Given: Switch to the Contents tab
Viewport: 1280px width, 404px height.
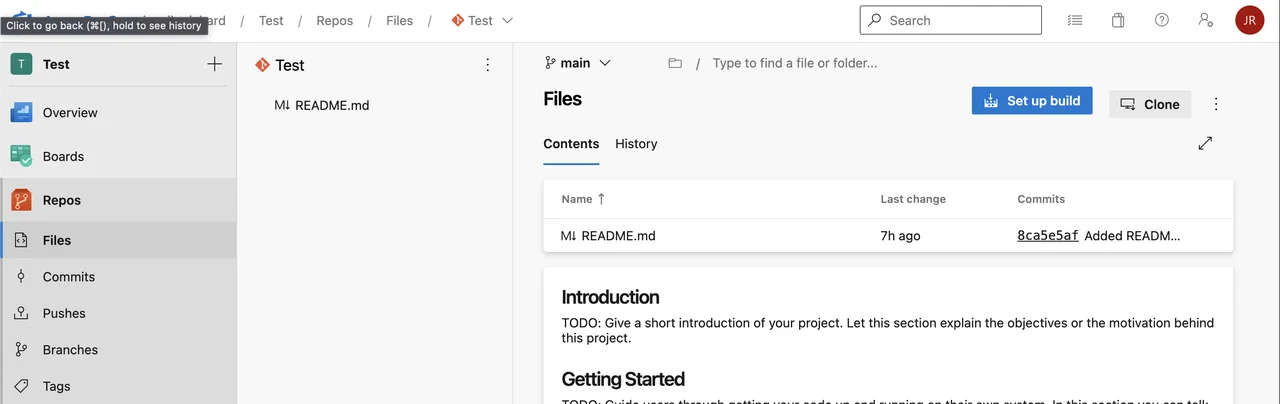Looking at the screenshot, I should coord(571,144).
